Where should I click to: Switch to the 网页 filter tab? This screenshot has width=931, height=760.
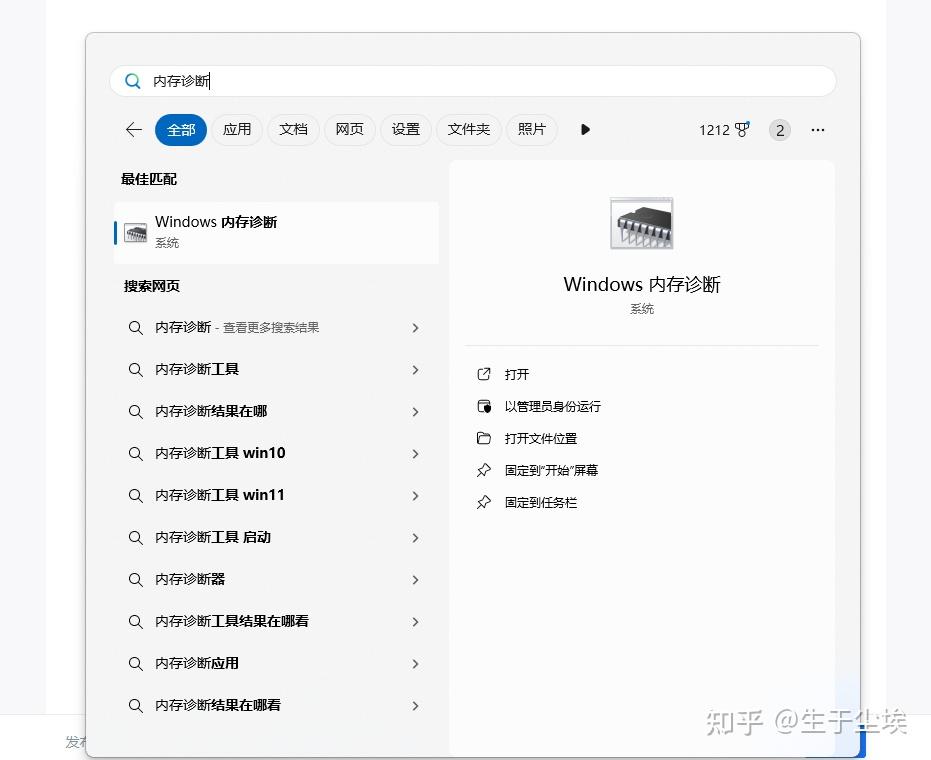coord(349,129)
